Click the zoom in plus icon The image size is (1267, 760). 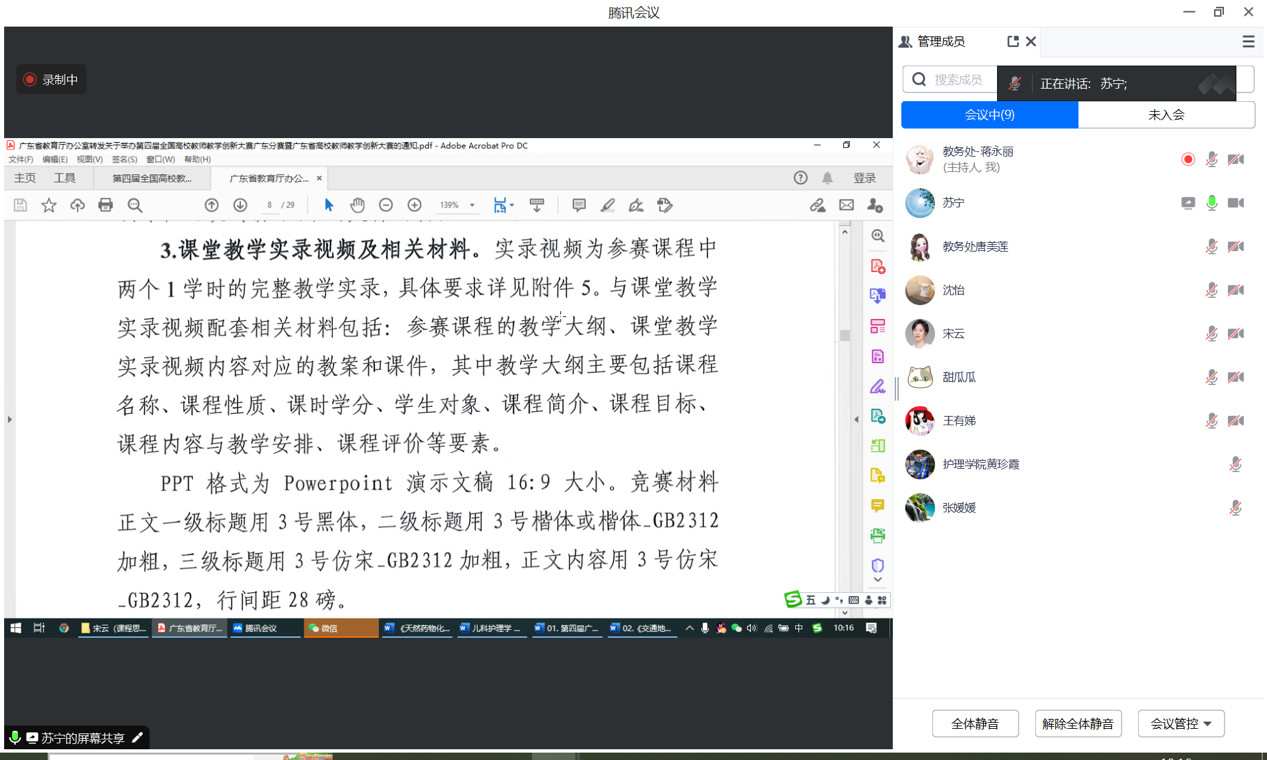[414, 205]
